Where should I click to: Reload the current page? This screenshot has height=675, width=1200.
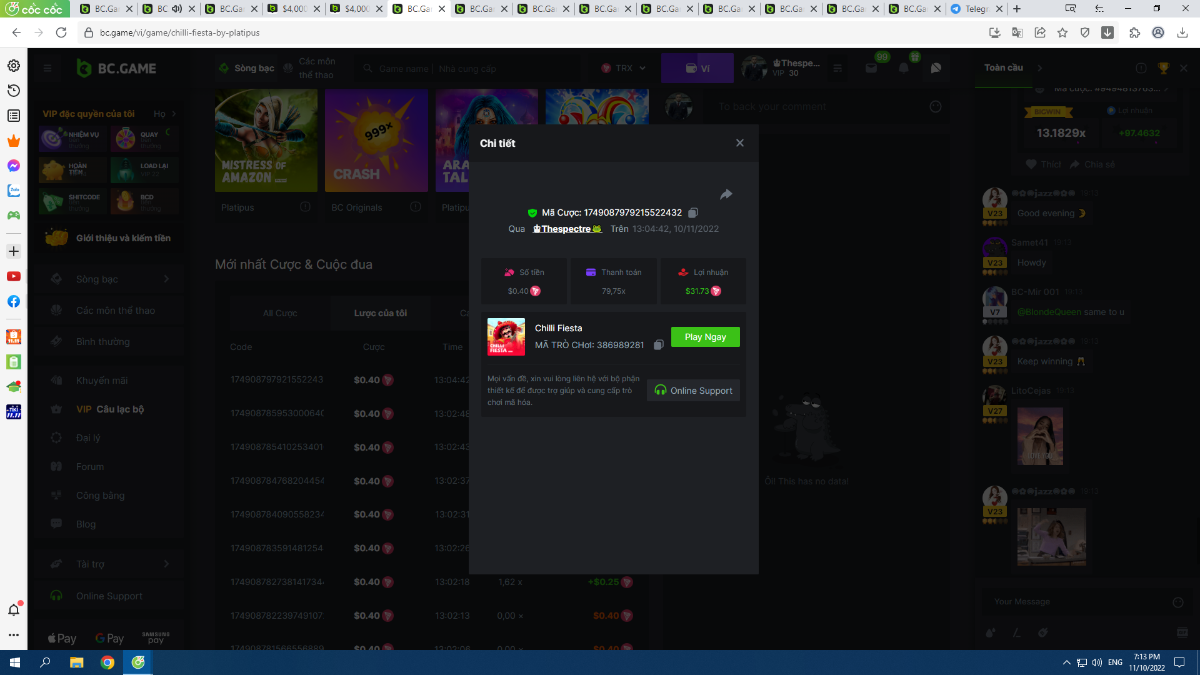tap(61, 32)
